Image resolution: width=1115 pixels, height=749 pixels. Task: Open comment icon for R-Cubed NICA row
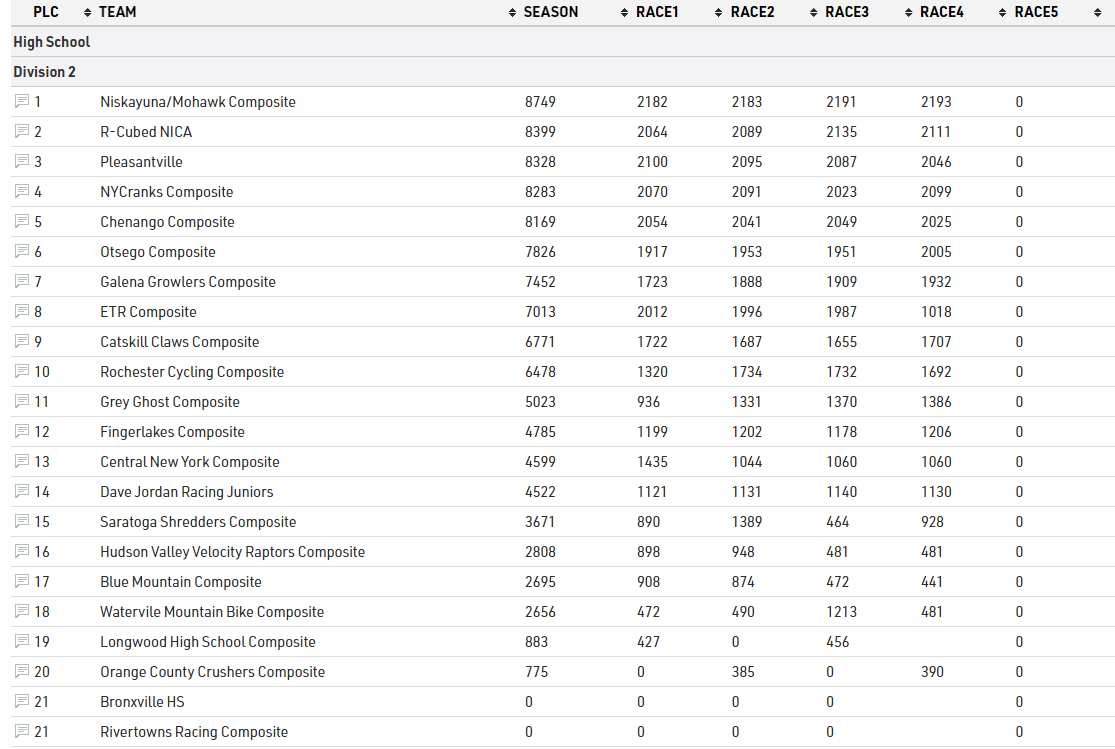pyautogui.click(x=22, y=132)
